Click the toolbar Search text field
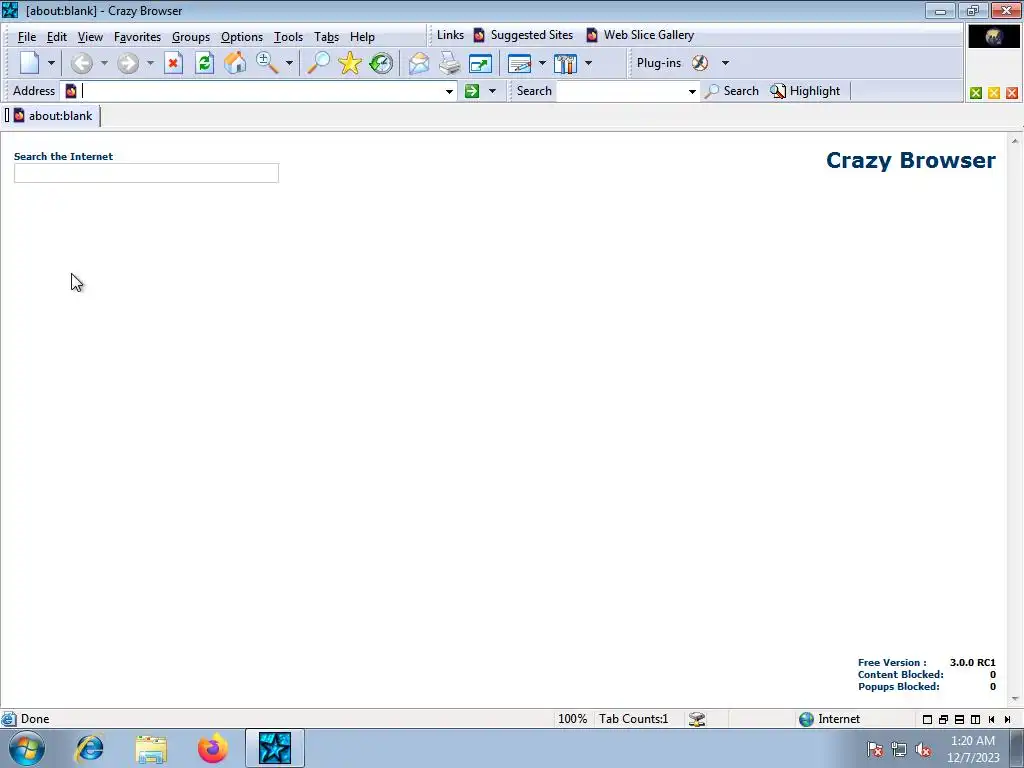Image resolution: width=1024 pixels, height=768 pixels. pyautogui.click(x=620, y=91)
